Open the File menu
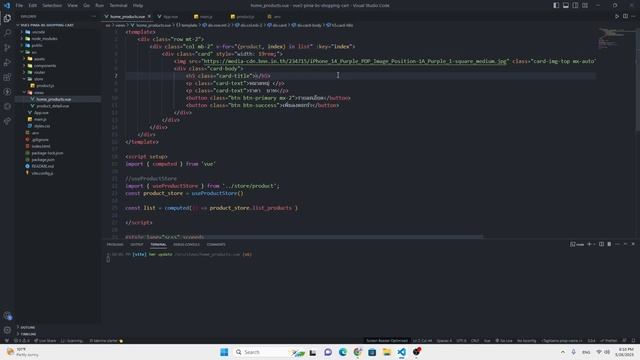 19,5
